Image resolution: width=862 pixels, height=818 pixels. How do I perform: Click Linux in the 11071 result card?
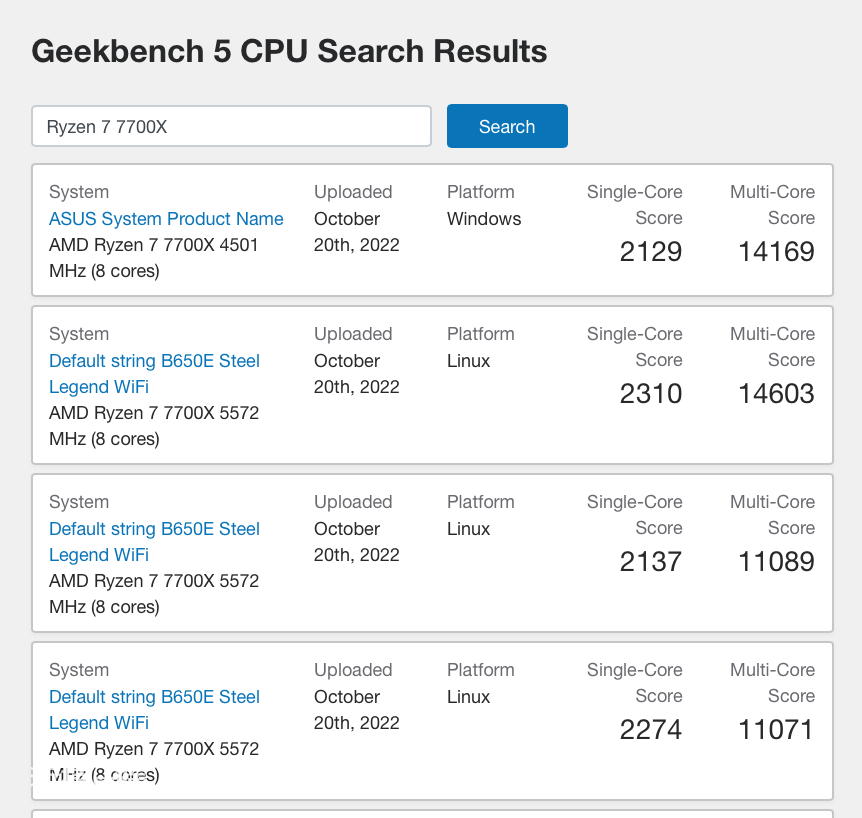pos(468,697)
